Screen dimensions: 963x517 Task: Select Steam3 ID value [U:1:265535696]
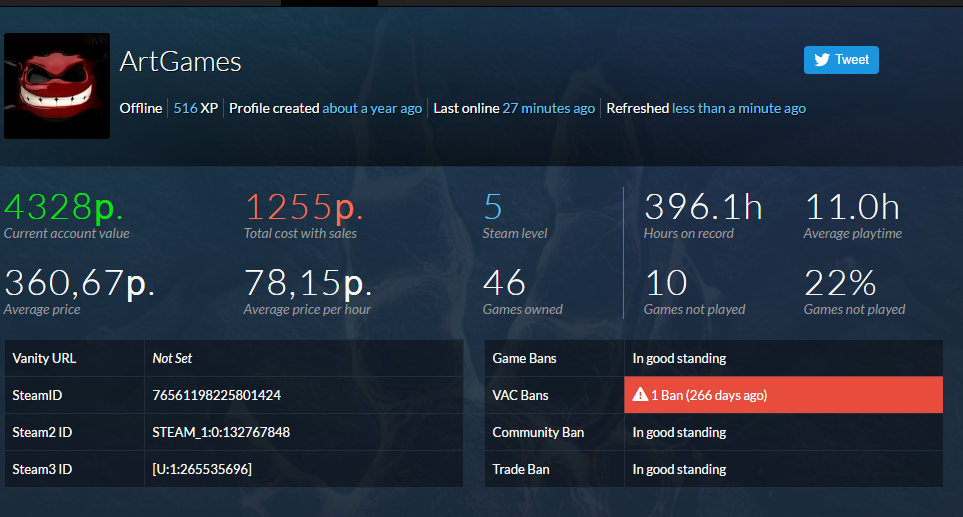tap(202, 469)
